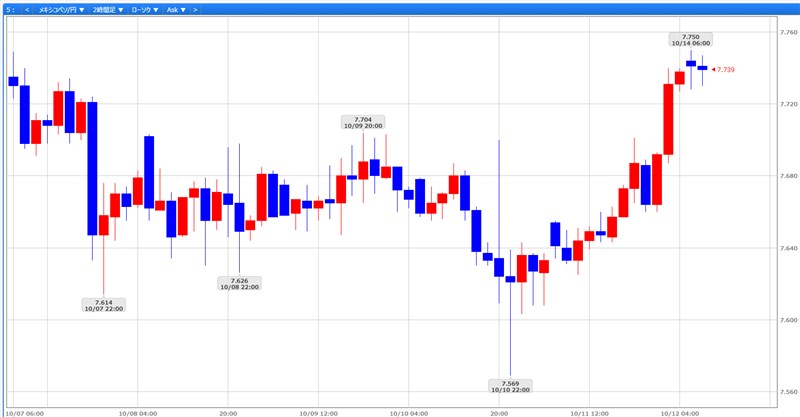The image size is (800, 417).
Task: Click the 7.614 label at 10/07 22:00
Action: (x=103, y=305)
